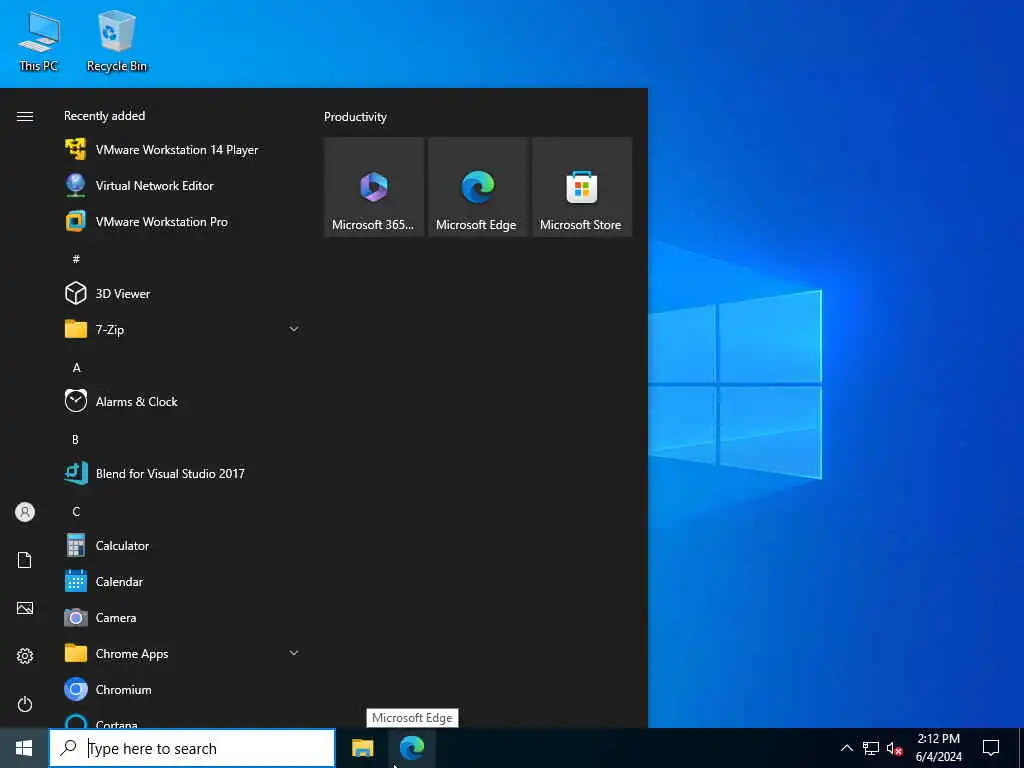1024x768 pixels.
Task: Open Calculator app
Action: (x=182, y=545)
